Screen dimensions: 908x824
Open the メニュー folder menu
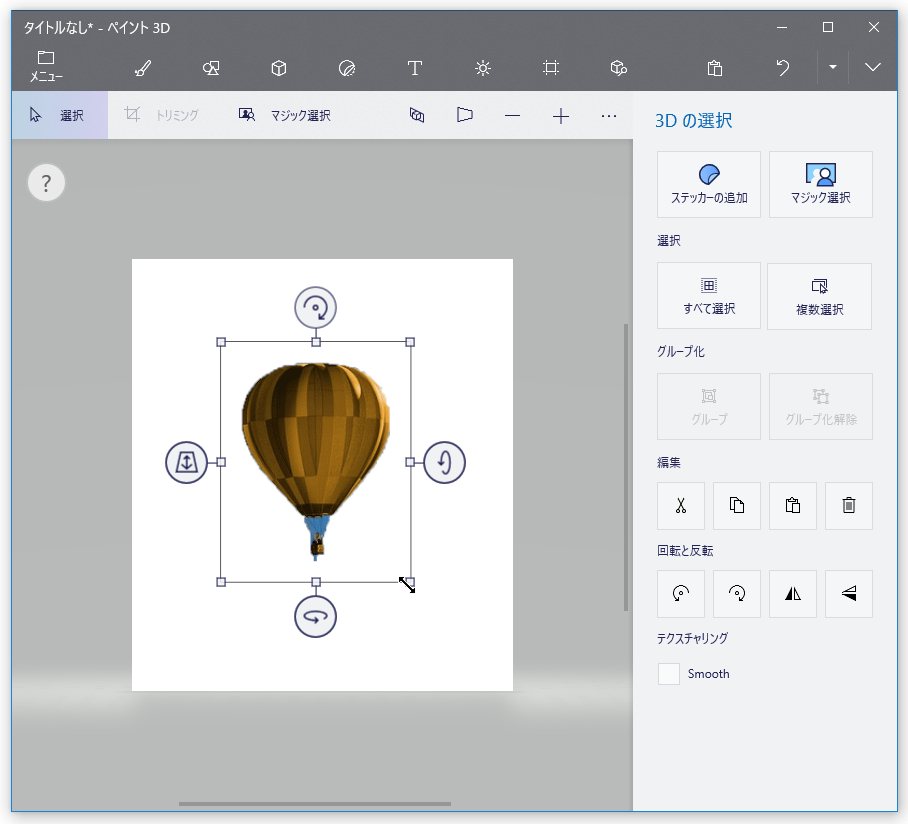[46, 67]
